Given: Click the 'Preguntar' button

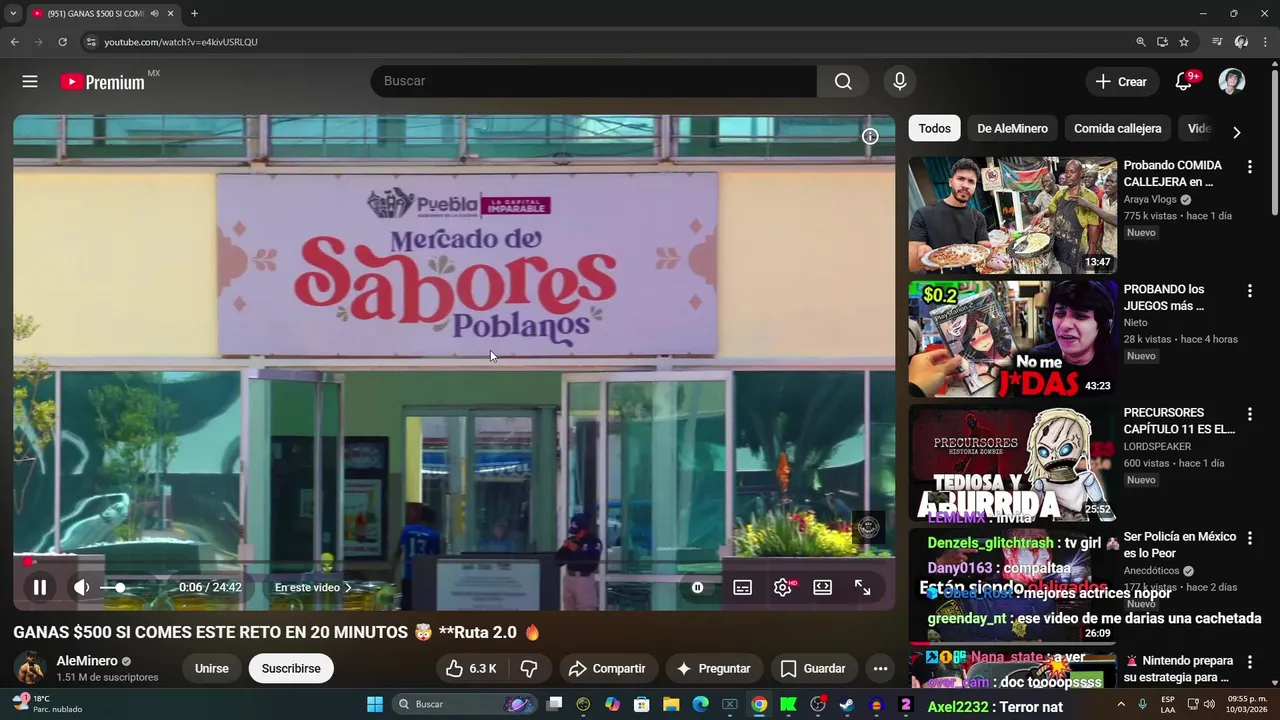Looking at the screenshot, I should point(714,669).
